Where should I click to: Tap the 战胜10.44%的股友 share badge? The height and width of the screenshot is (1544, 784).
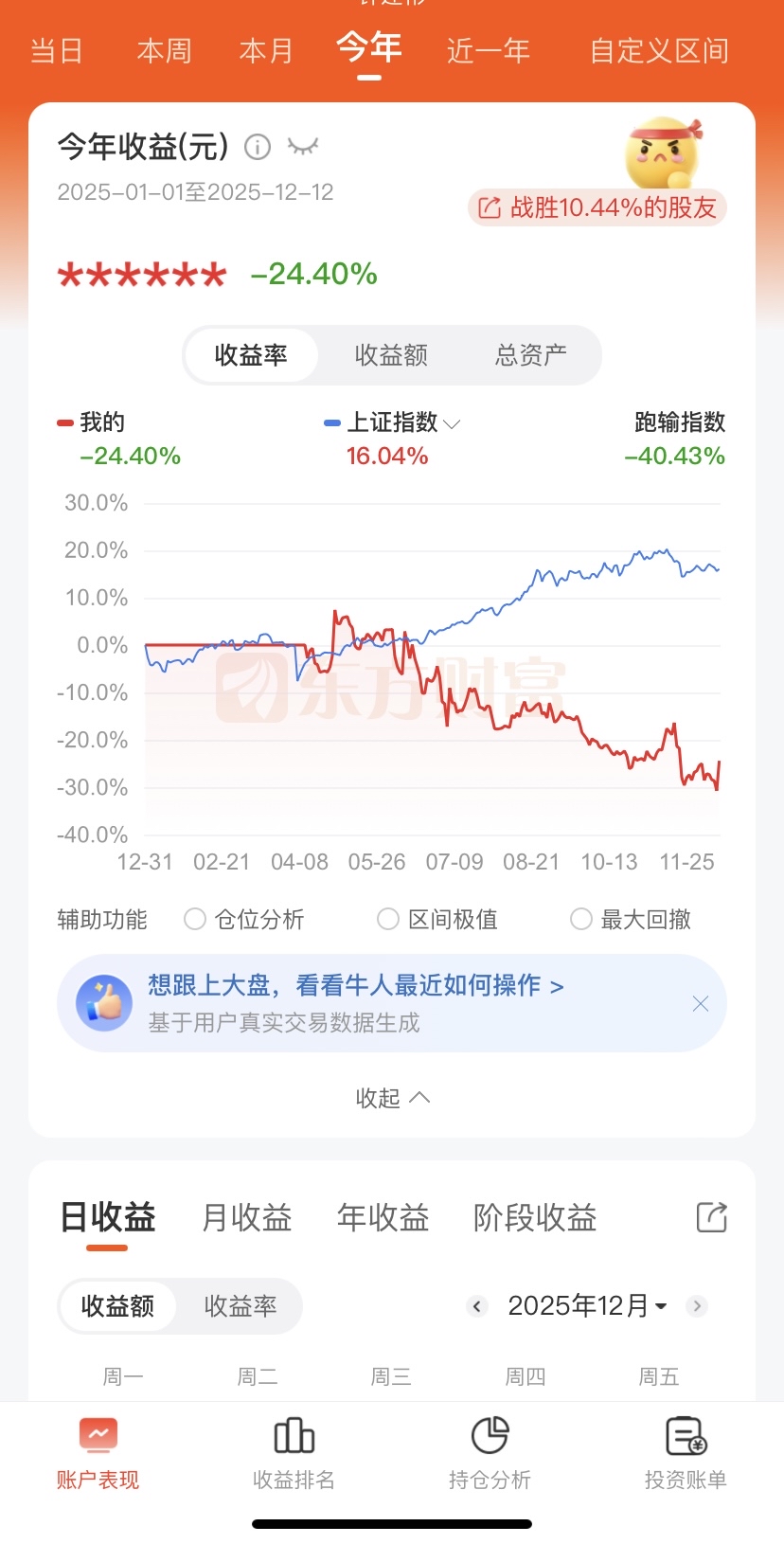(x=597, y=207)
